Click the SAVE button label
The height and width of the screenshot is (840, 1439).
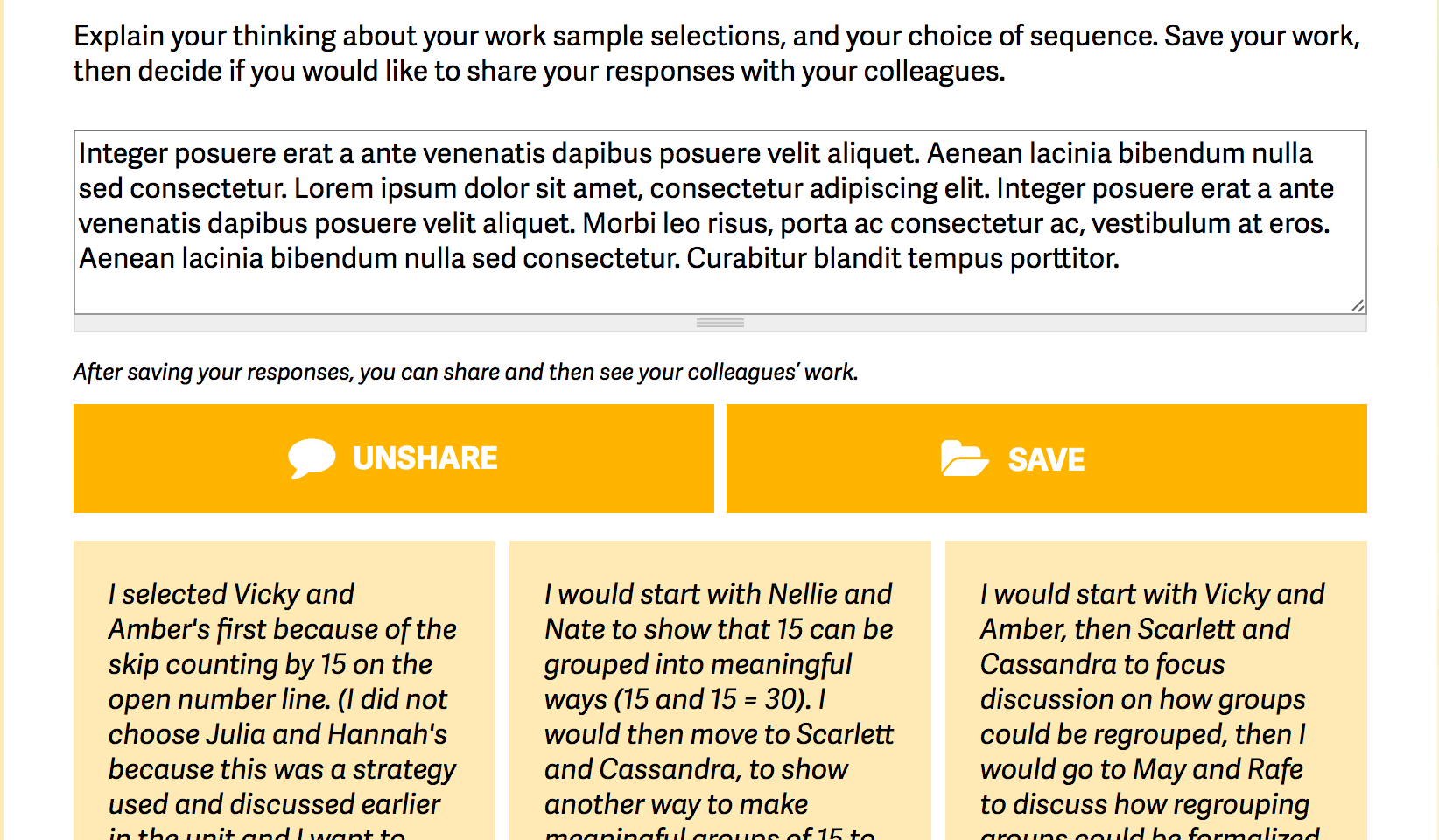pyautogui.click(x=1046, y=459)
